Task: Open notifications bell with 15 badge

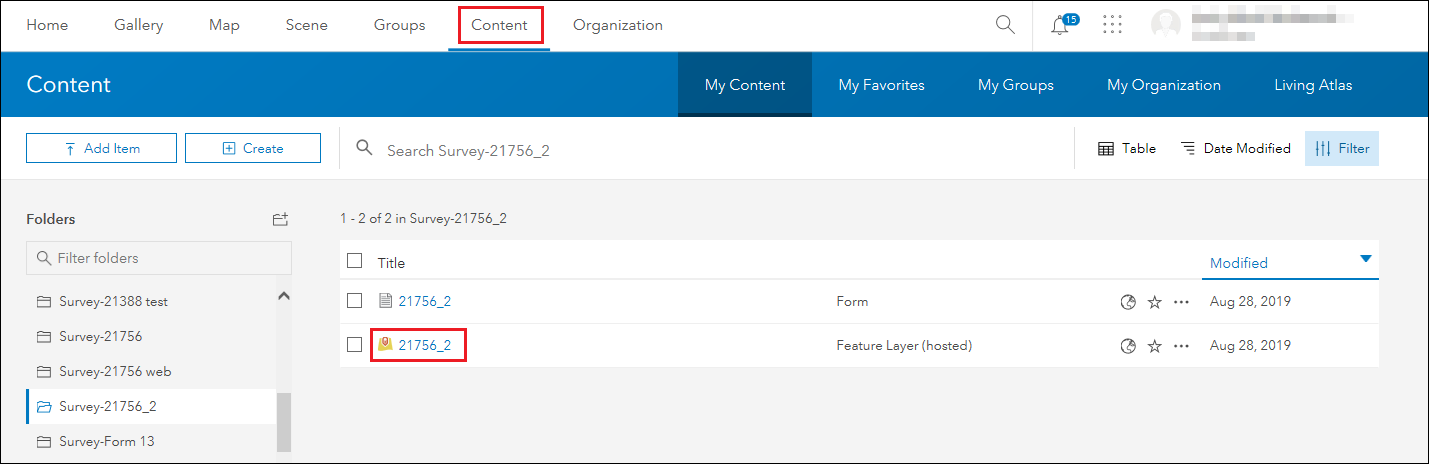Action: click(1061, 26)
